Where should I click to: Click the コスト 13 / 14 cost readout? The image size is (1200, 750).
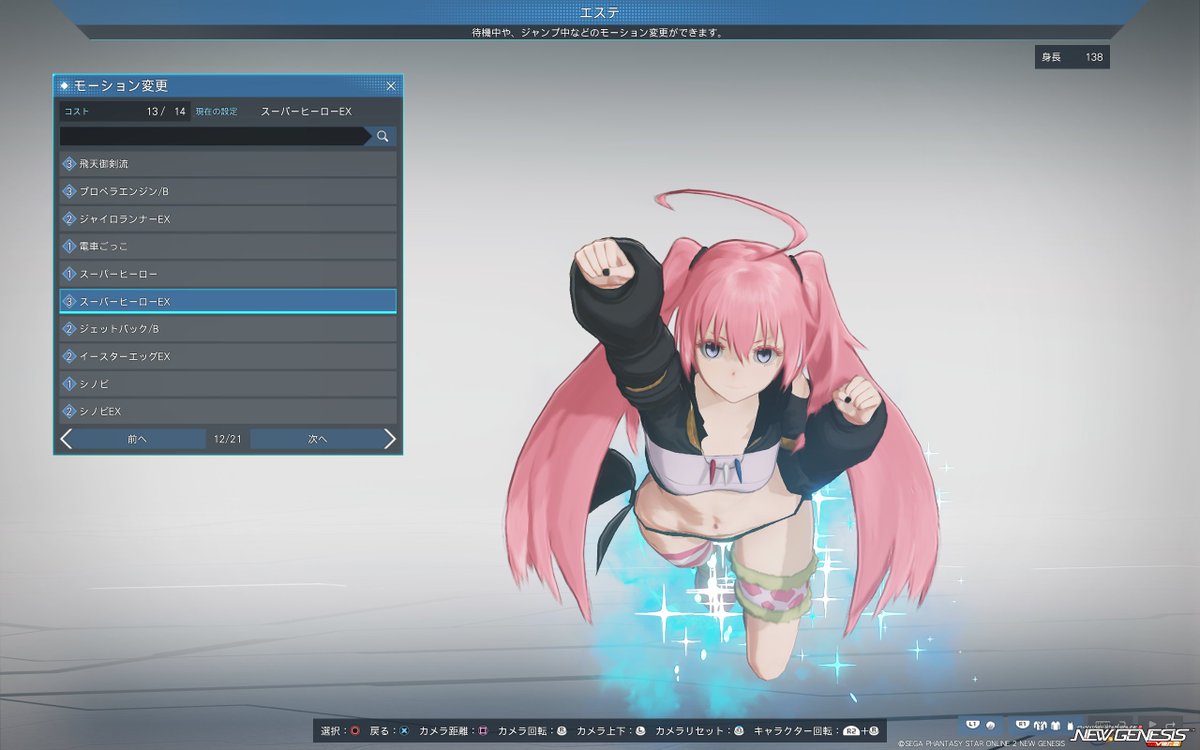(125, 111)
